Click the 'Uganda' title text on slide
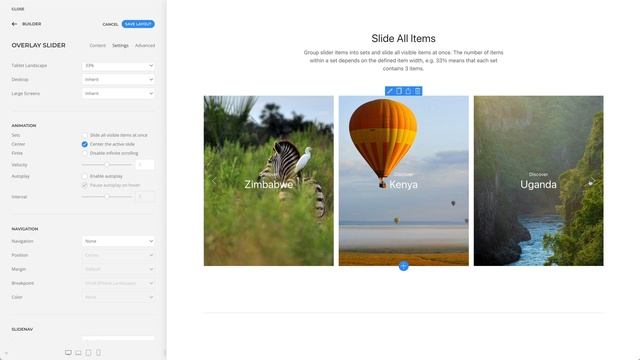This screenshot has width=640, height=360. (x=538, y=184)
